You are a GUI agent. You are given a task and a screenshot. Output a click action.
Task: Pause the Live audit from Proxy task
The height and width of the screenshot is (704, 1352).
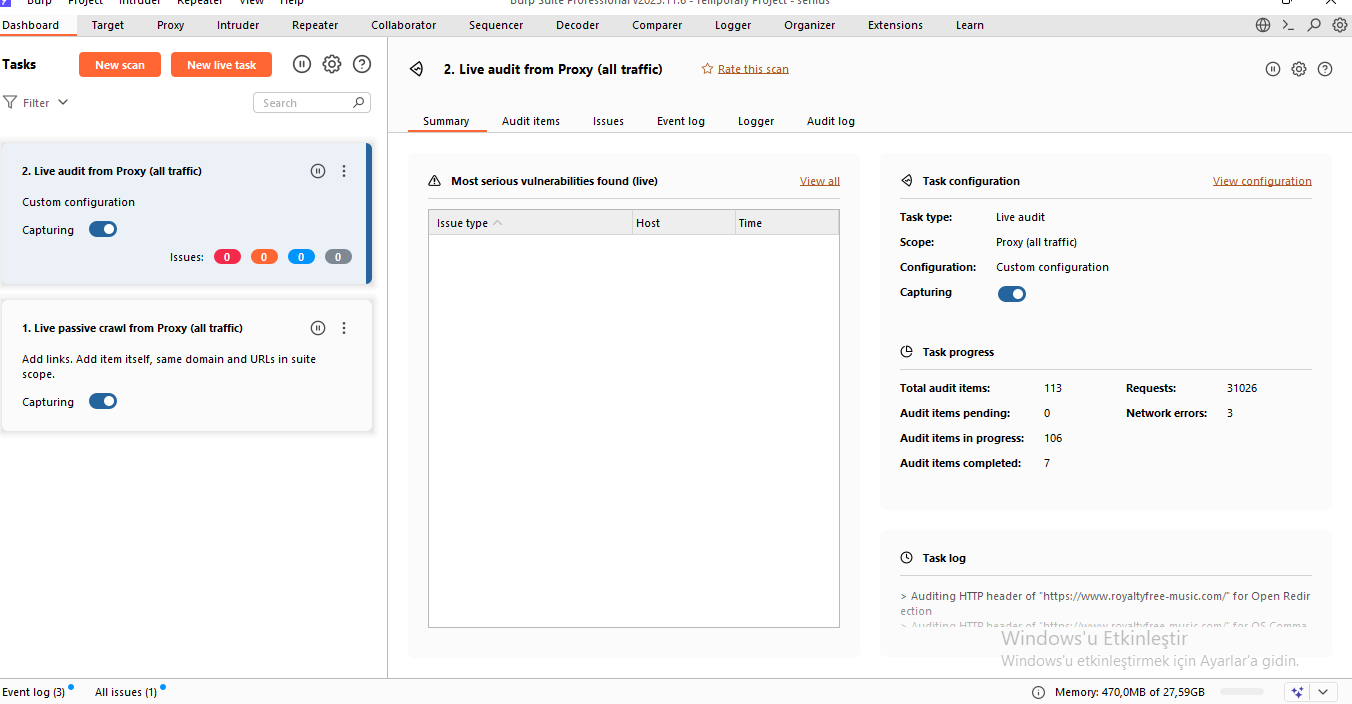(318, 171)
